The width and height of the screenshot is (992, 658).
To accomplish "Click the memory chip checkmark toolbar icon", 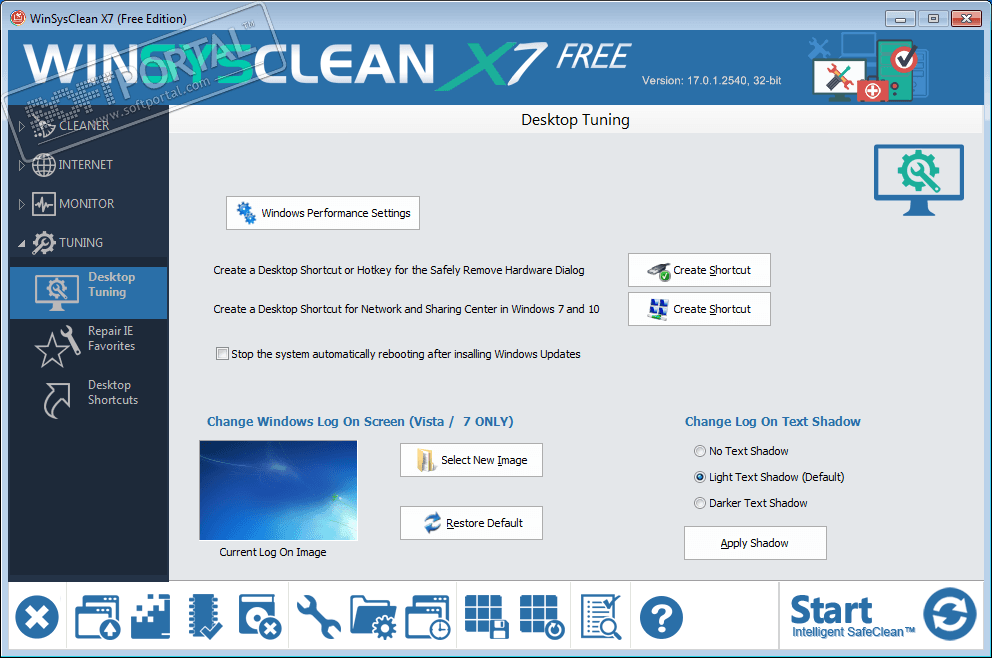I will point(205,617).
